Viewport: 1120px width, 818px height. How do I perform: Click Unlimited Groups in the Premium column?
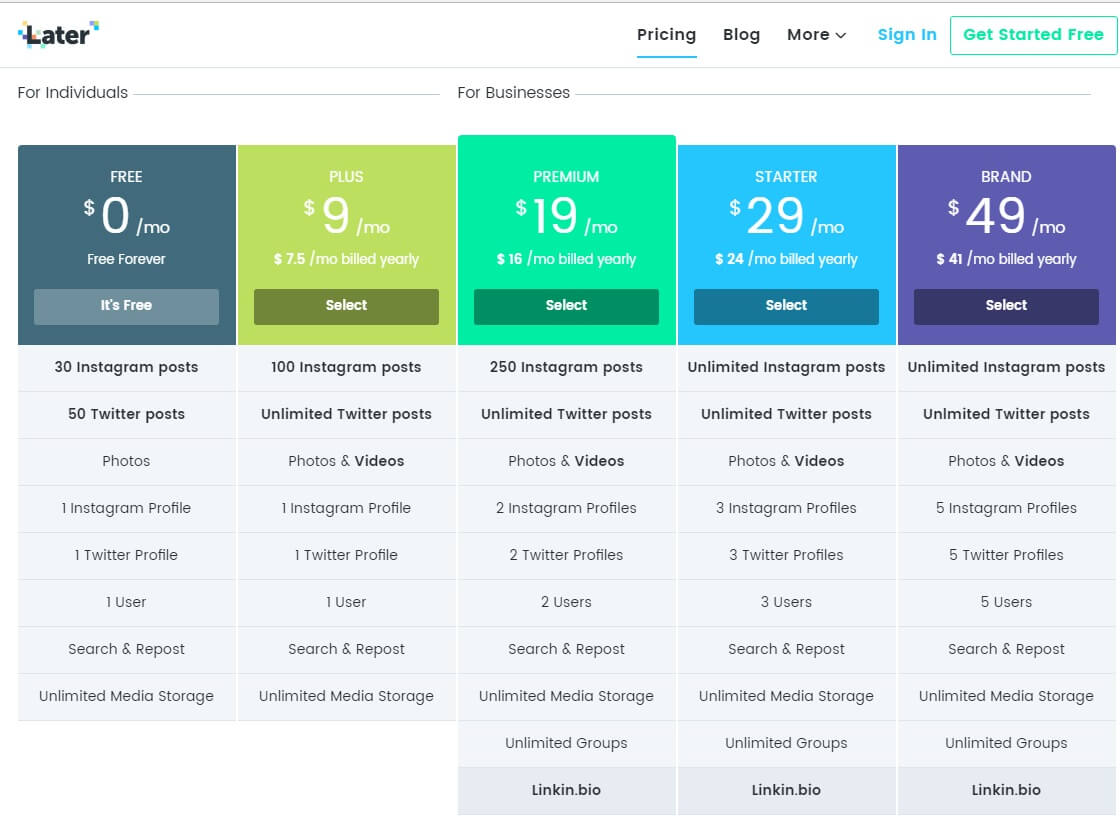tap(566, 743)
